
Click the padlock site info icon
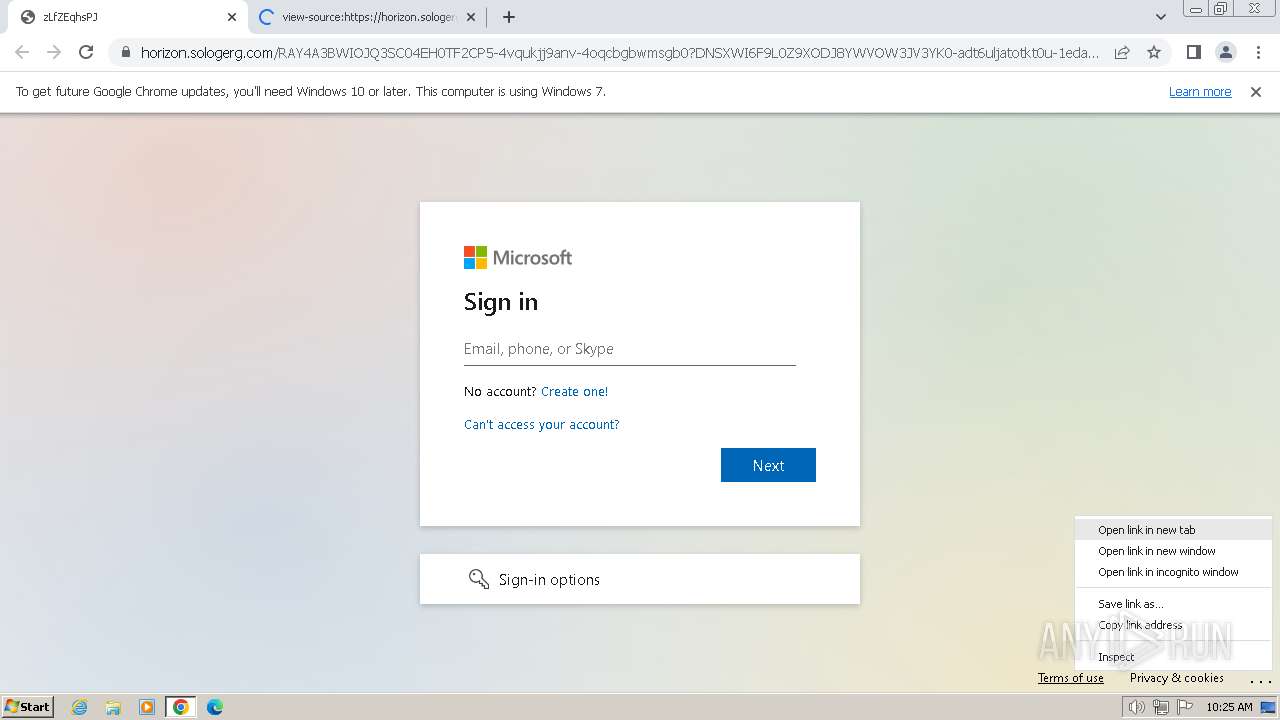pyautogui.click(x=125, y=52)
